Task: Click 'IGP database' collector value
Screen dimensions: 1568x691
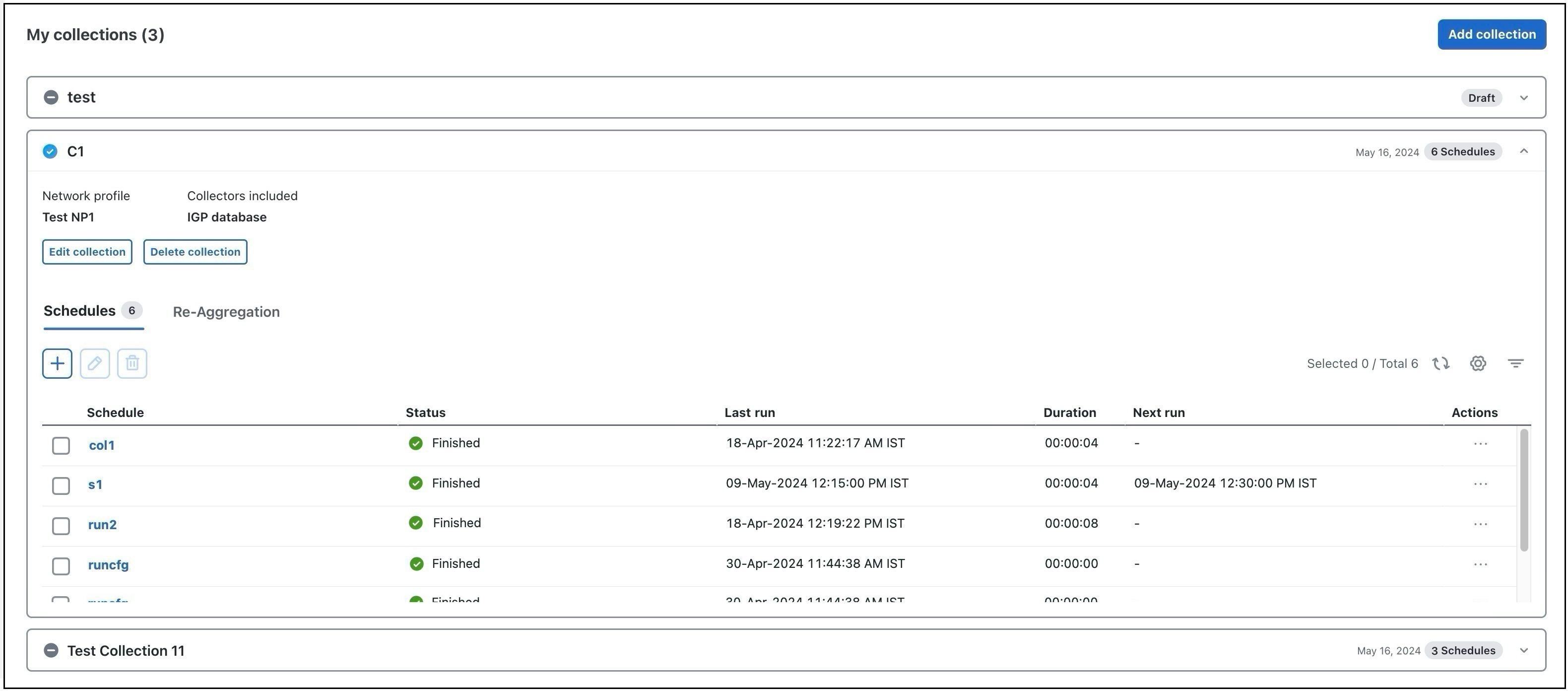Action: click(x=227, y=217)
